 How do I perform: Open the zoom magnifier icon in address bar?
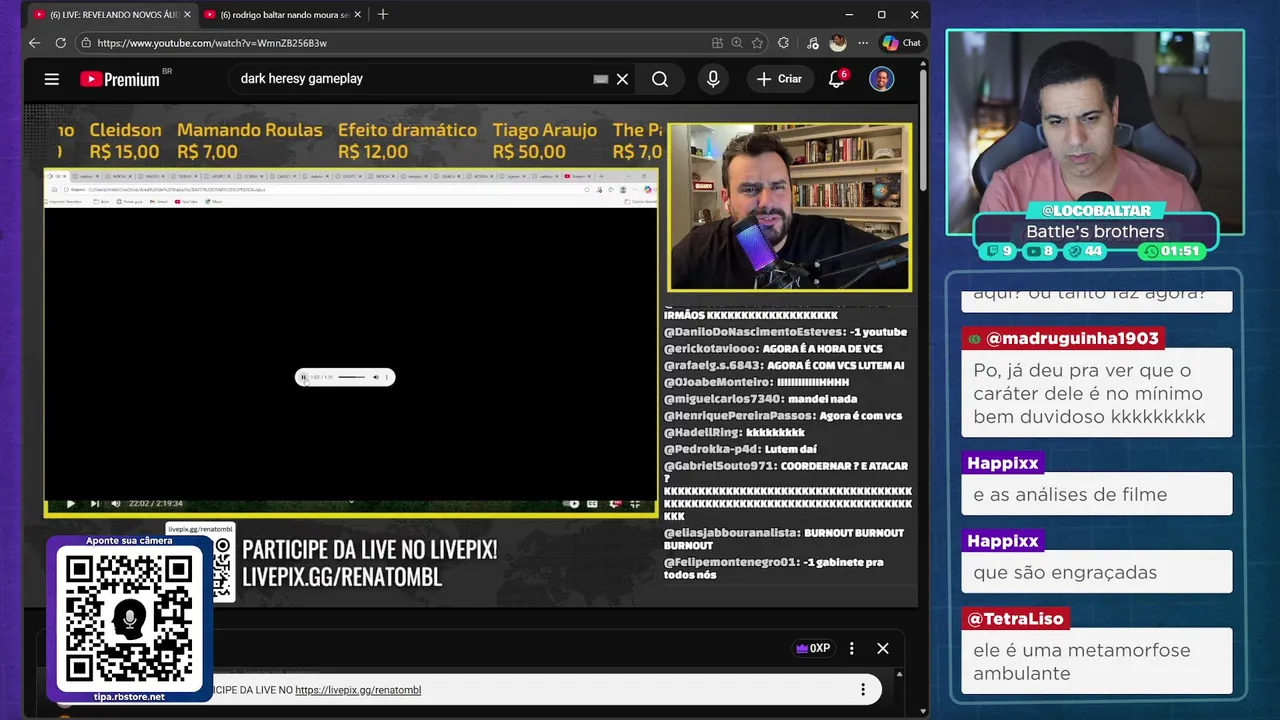[737, 43]
